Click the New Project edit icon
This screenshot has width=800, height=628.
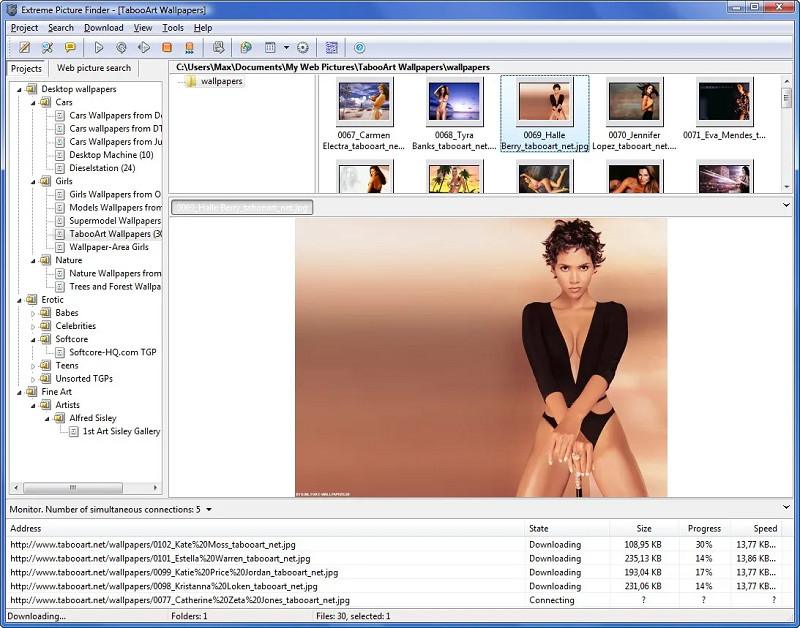[x=25, y=48]
